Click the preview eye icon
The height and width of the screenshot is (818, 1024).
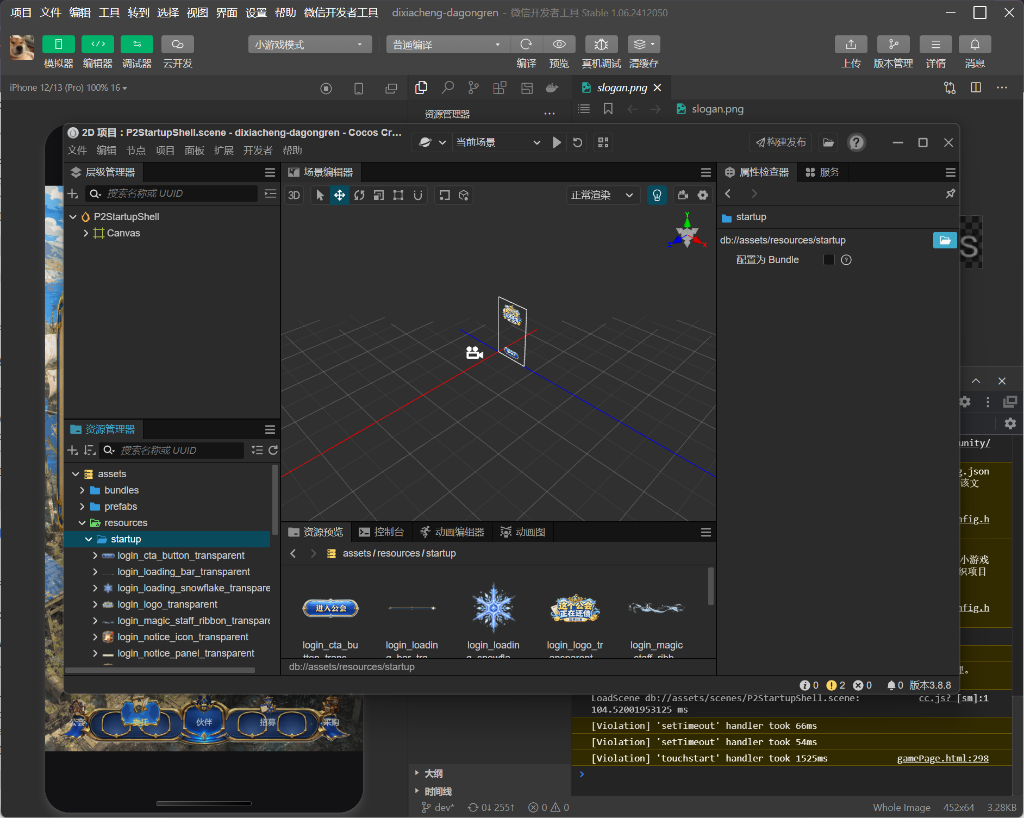point(559,44)
